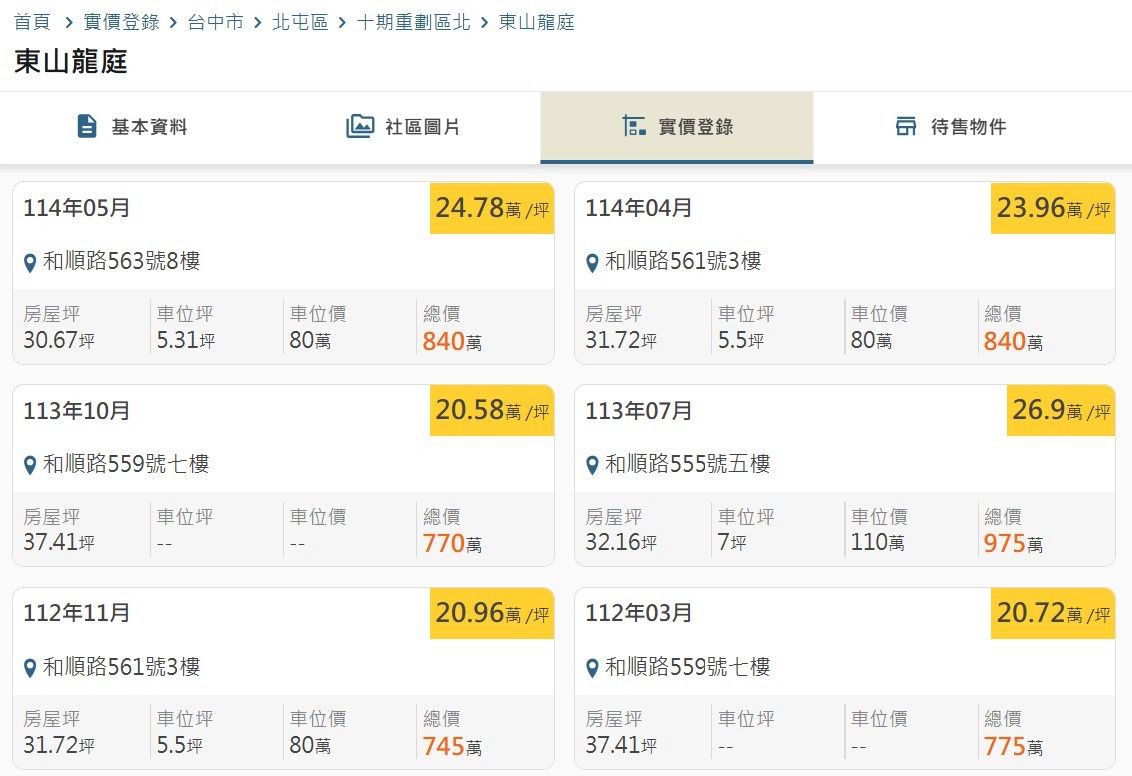Viewport: 1132px width, 776px height.
Task: Click the 基本資料 document icon
Action: coord(87,127)
